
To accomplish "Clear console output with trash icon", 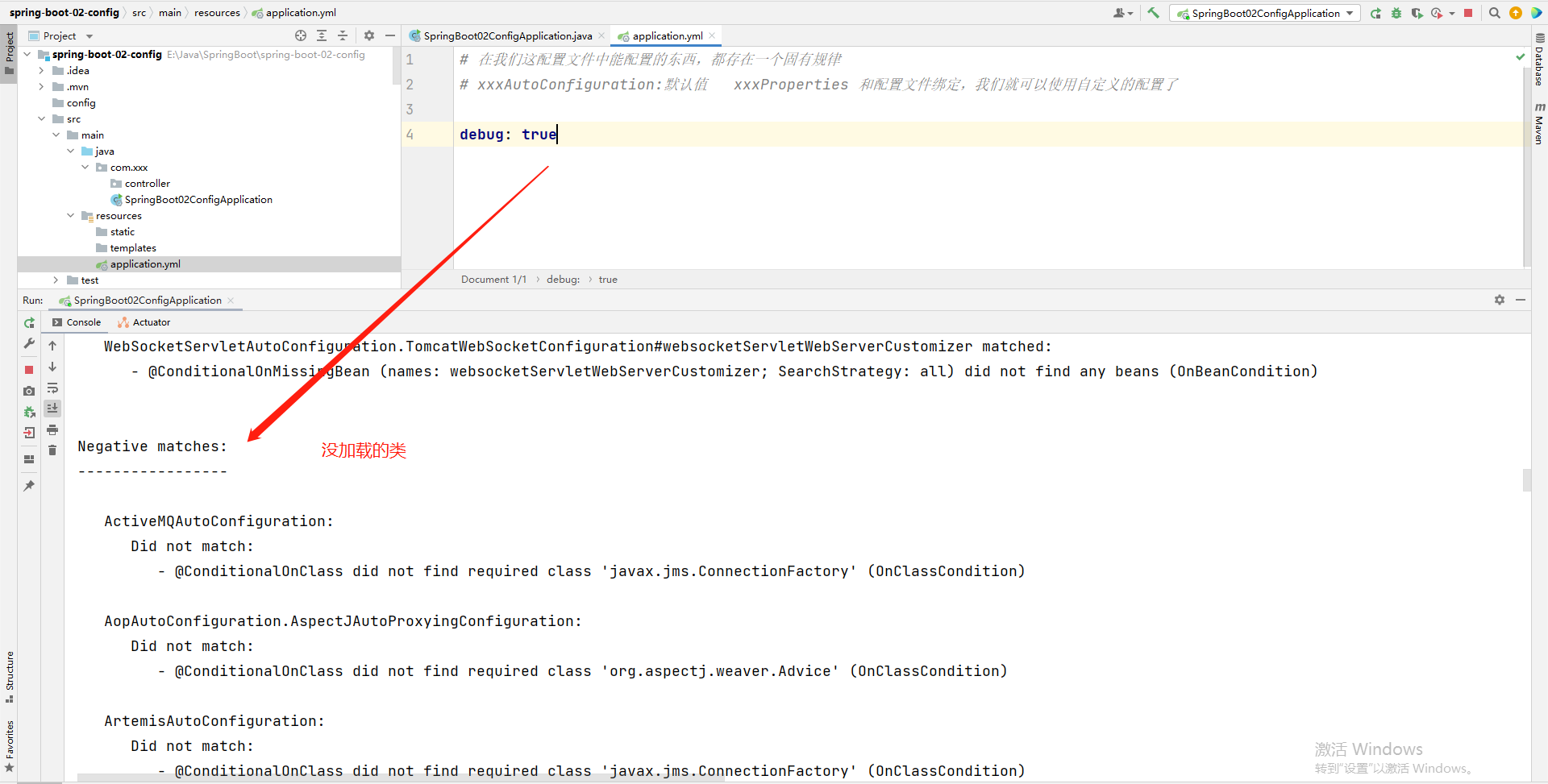I will click(52, 450).
